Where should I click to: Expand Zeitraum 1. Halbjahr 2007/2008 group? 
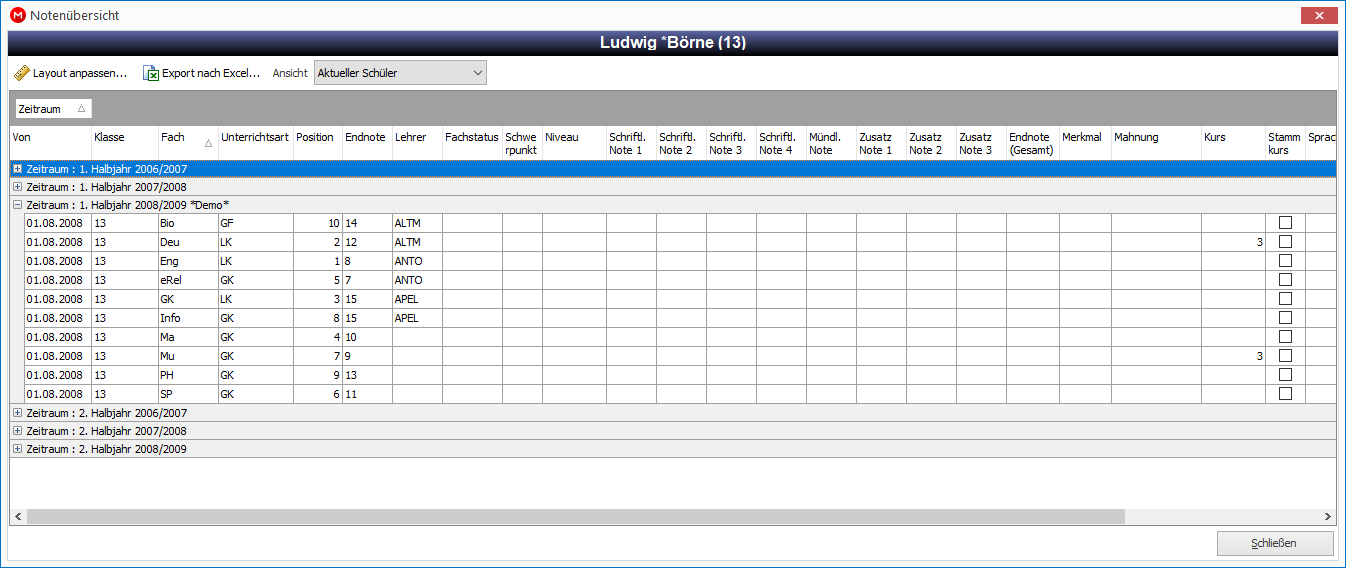17,187
